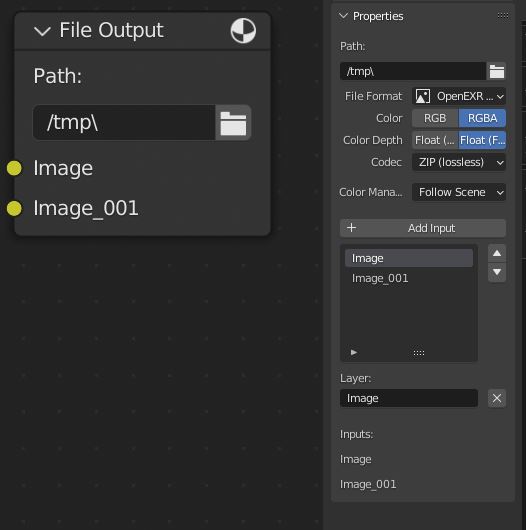Click the Image_001 entry under Inputs
526x530 pixels.
point(368,484)
